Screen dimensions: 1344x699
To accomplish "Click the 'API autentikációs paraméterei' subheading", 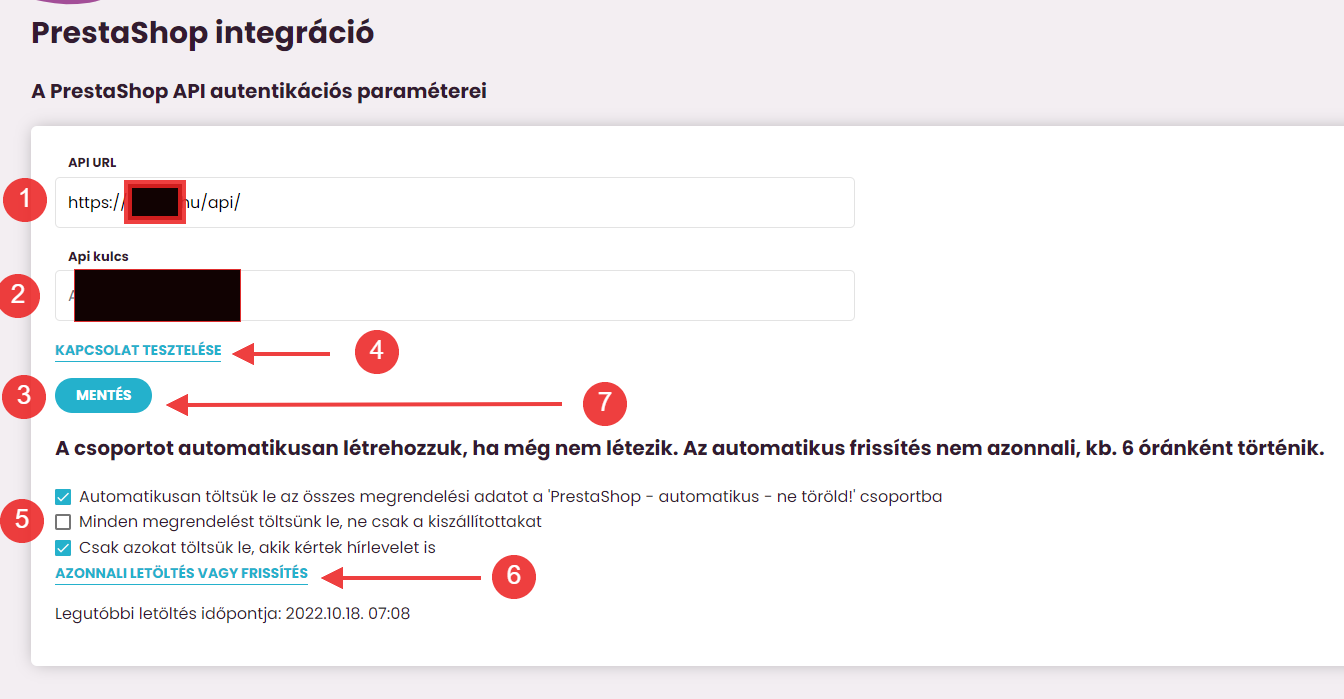I will point(259,92).
